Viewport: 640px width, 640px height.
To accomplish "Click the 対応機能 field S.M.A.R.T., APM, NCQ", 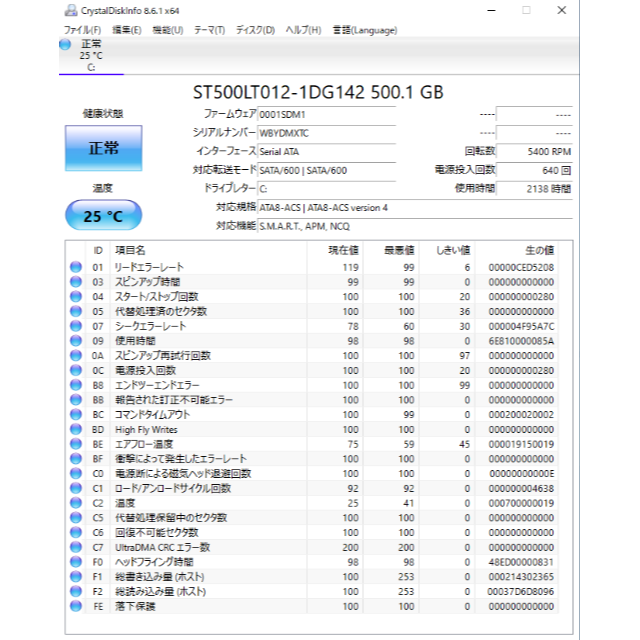I will point(415,226).
